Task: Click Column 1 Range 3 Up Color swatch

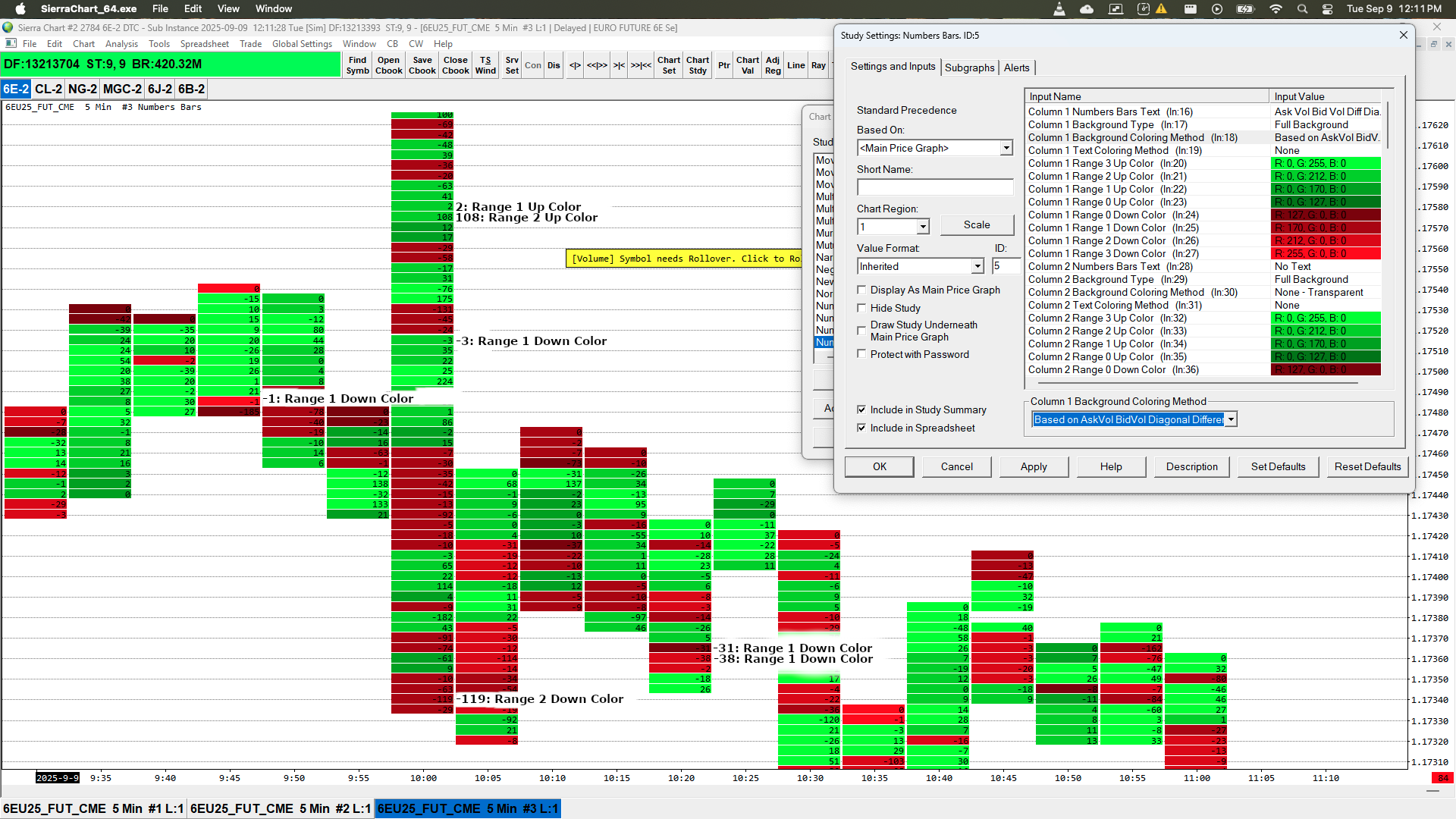Action: pos(1325,163)
